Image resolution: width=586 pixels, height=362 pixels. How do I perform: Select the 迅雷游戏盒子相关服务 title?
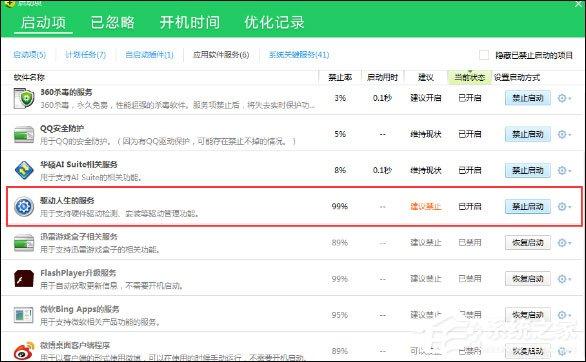tap(79, 236)
